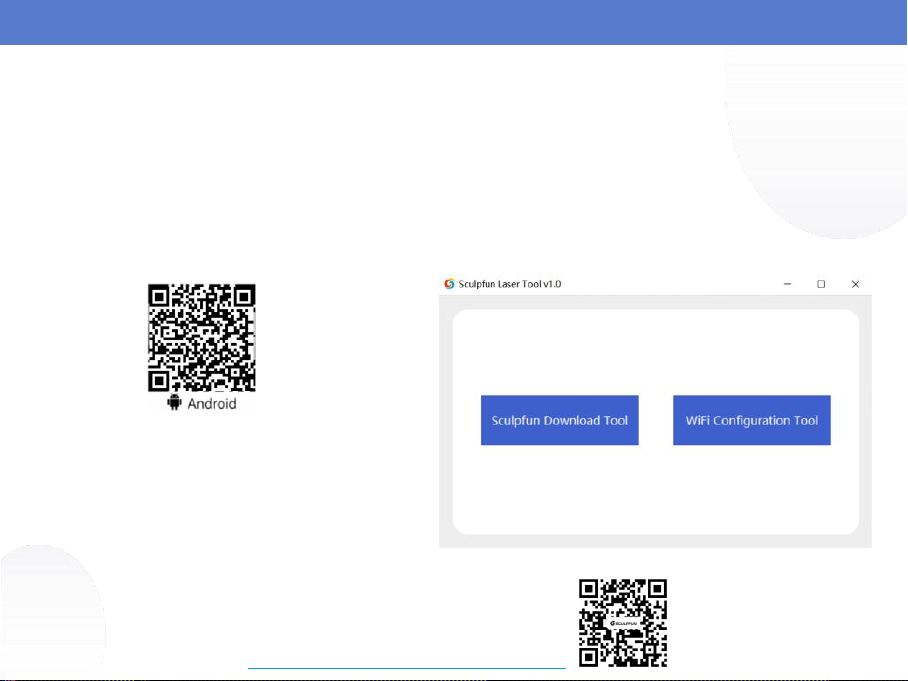Click the 'Android' label text
The height and width of the screenshot is (681, 908).
(212, 404)
